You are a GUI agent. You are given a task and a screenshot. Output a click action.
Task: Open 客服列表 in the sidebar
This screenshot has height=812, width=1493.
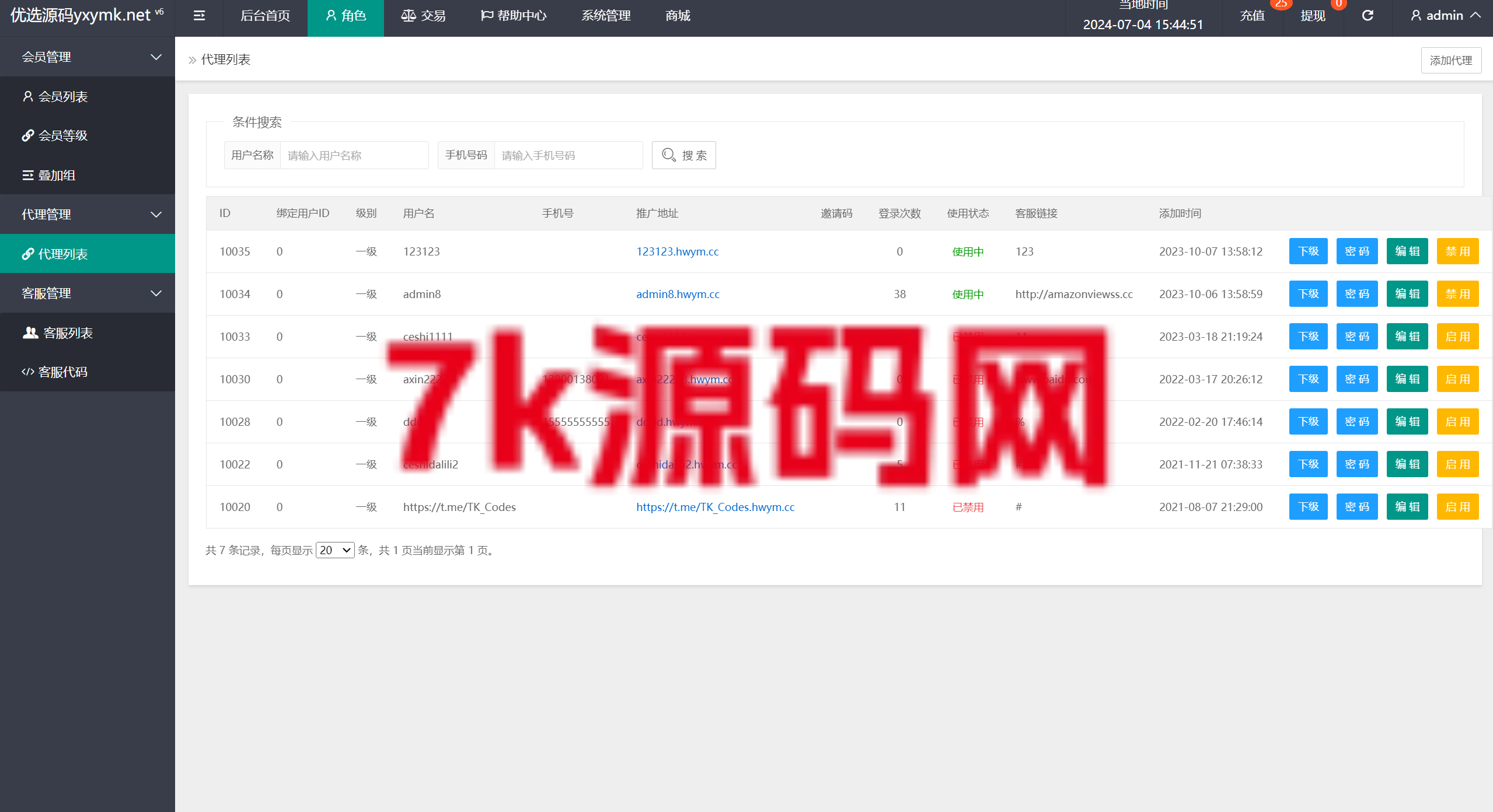tap(88, 333)
